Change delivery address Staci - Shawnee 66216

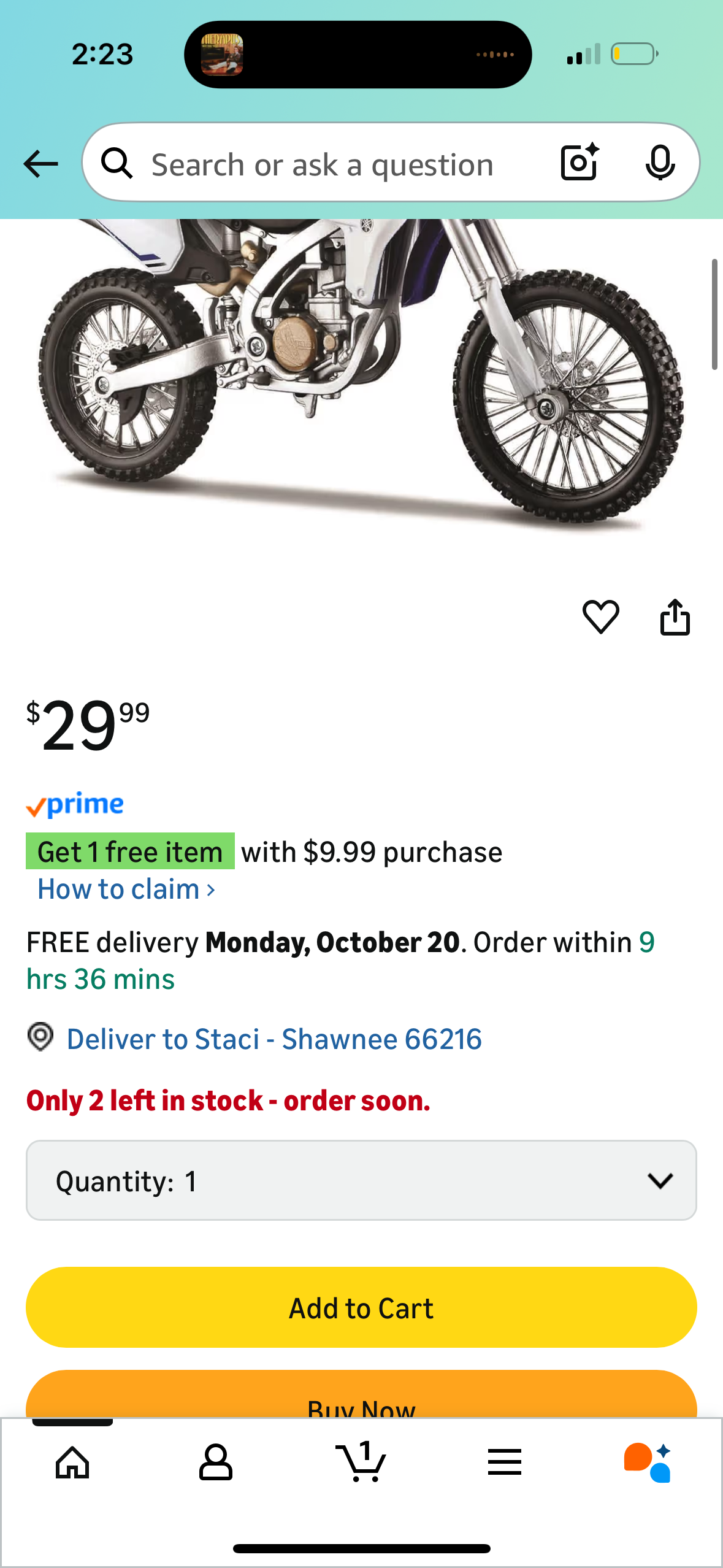(274, 1039)
